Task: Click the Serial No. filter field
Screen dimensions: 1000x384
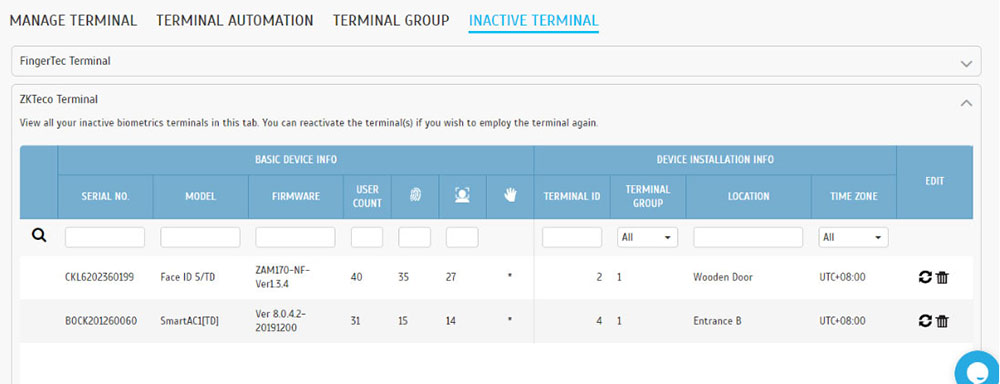Action: 105,237
